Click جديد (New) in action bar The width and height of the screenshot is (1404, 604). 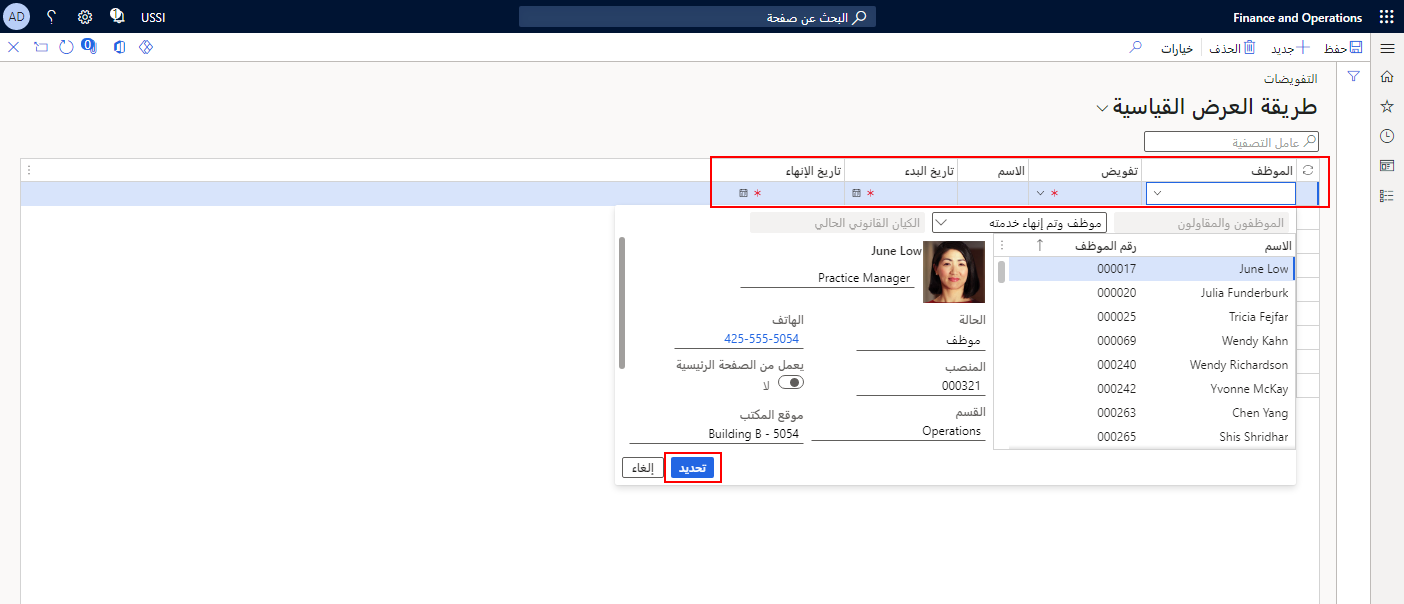pyautogui.click(x=1289, y=48)
